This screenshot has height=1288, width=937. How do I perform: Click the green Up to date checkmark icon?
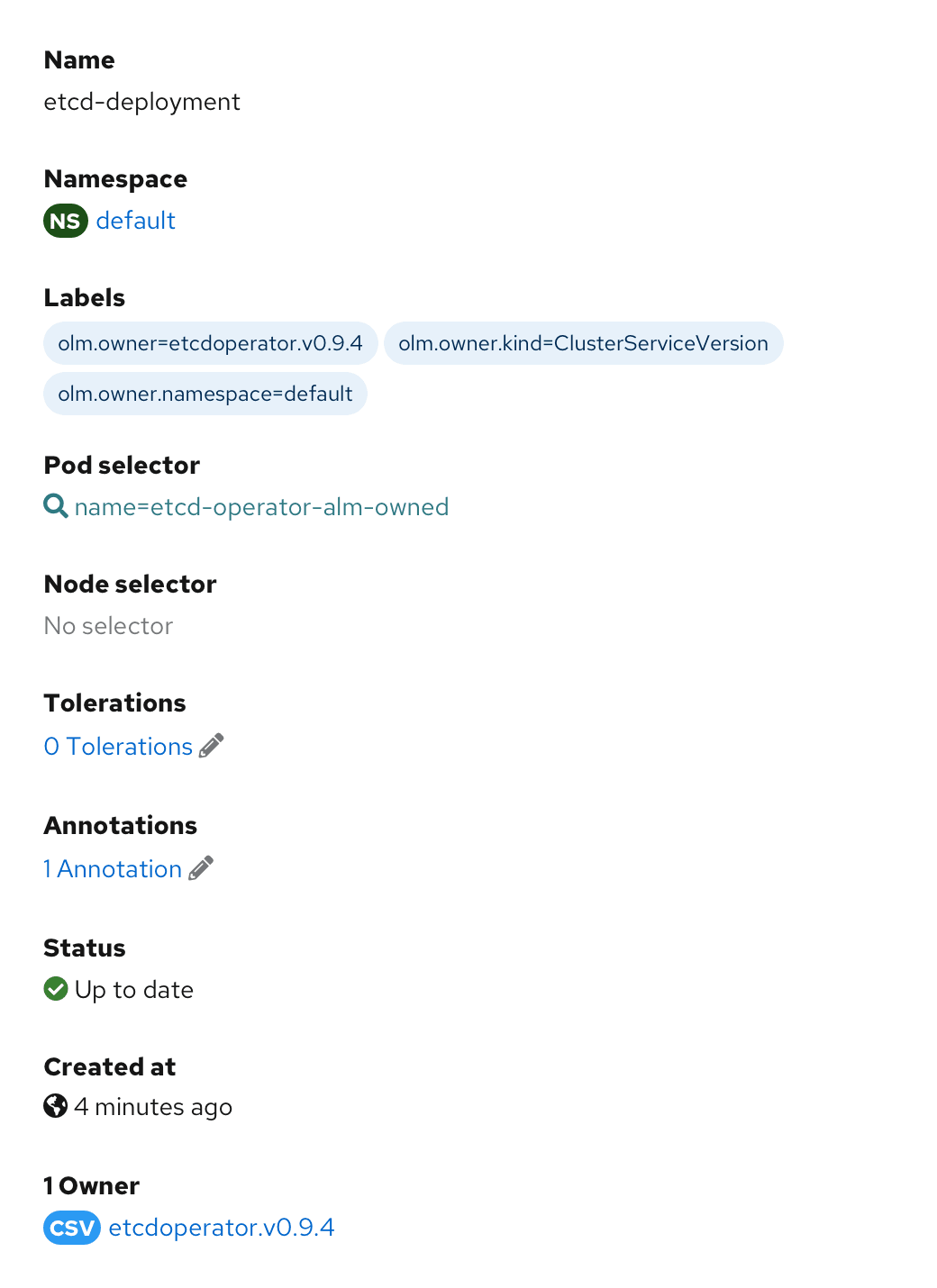click(x=56, y=989)
